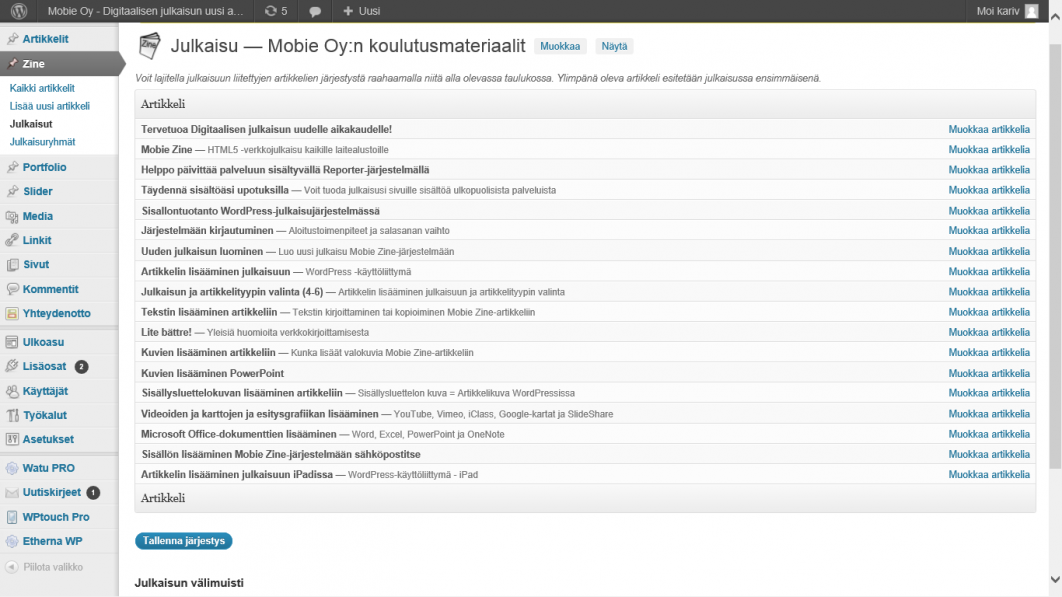Viewport: 1062px width, 597px height.
Task: Click the user avatar next to Moi kariv
Action: pyautogui.click(x=1030, y=11)
